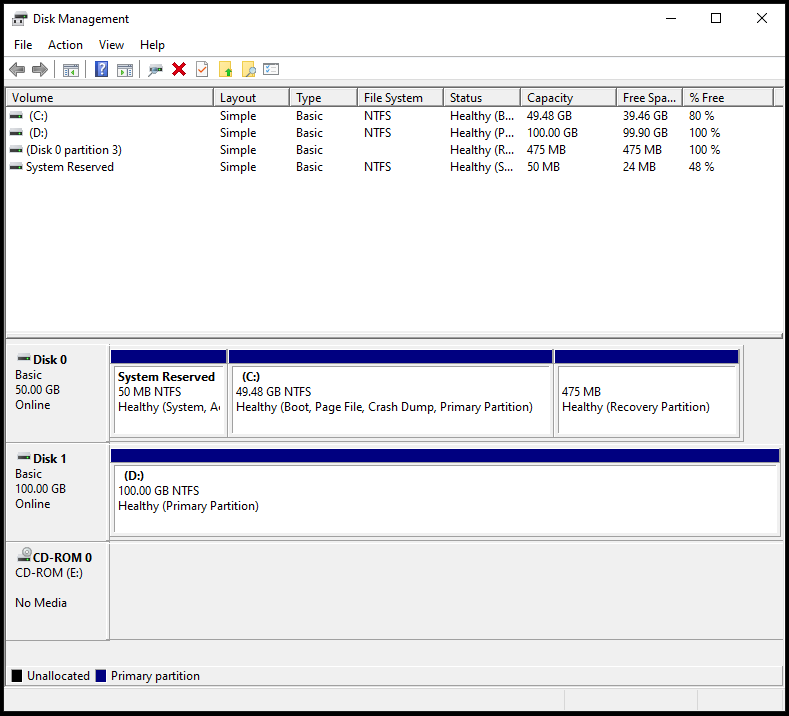Sort by the Type column header
The width and height of the screenshot is (789, 716).
point(324,98)
